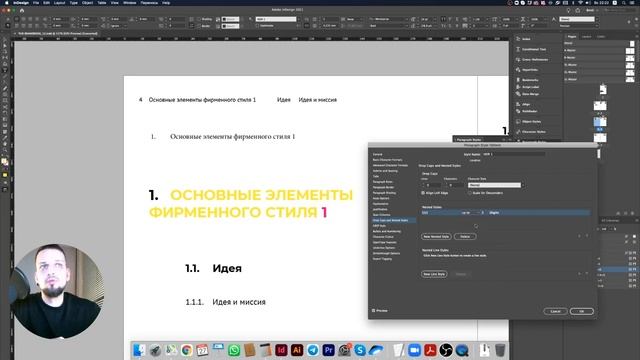Click the Home icon in InDesign
Screen dimensions: 640x360
tap(22, 10)
